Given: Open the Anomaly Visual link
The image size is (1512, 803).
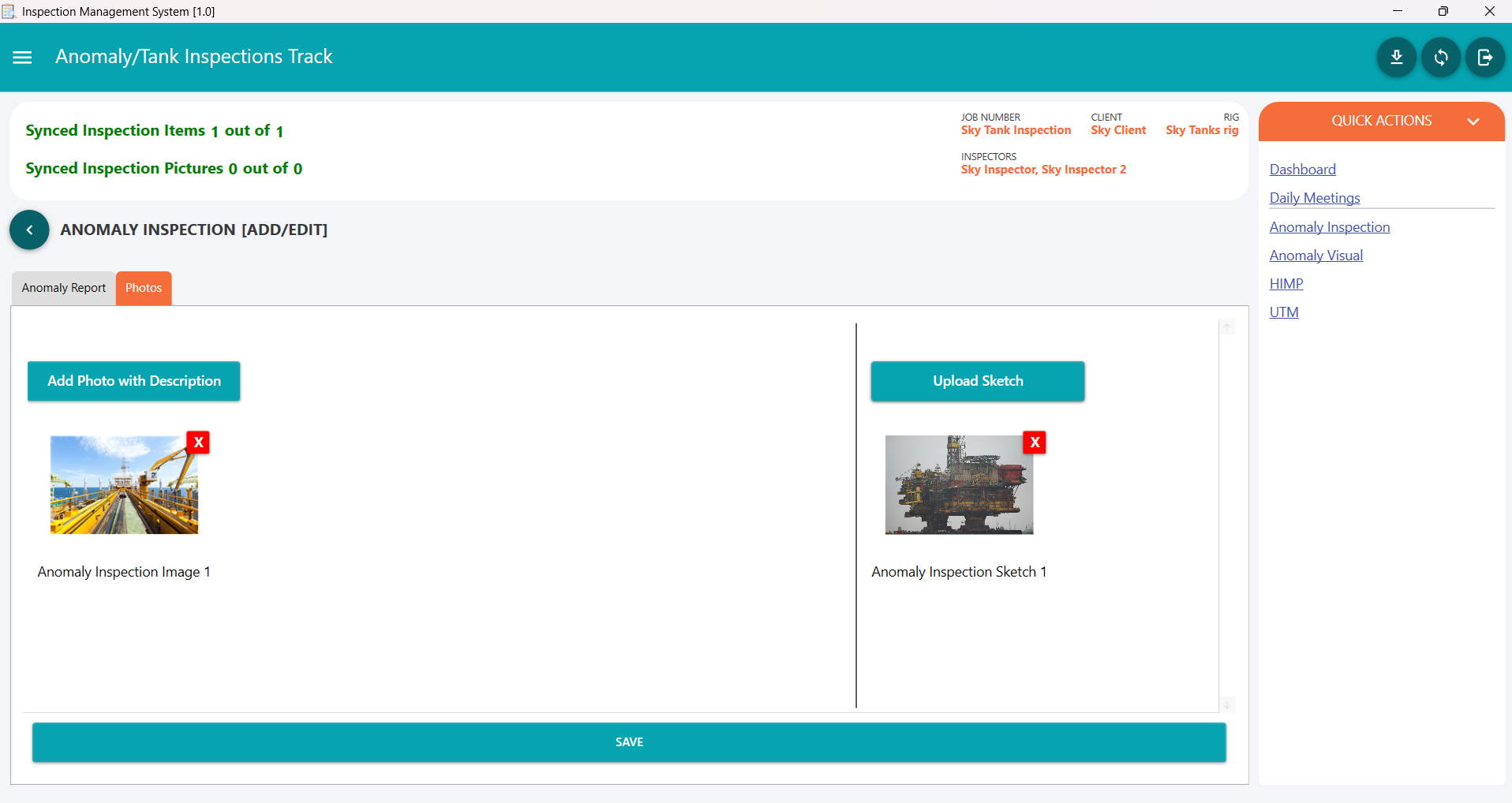Looking at the screenshot, I should [1316, 256].
